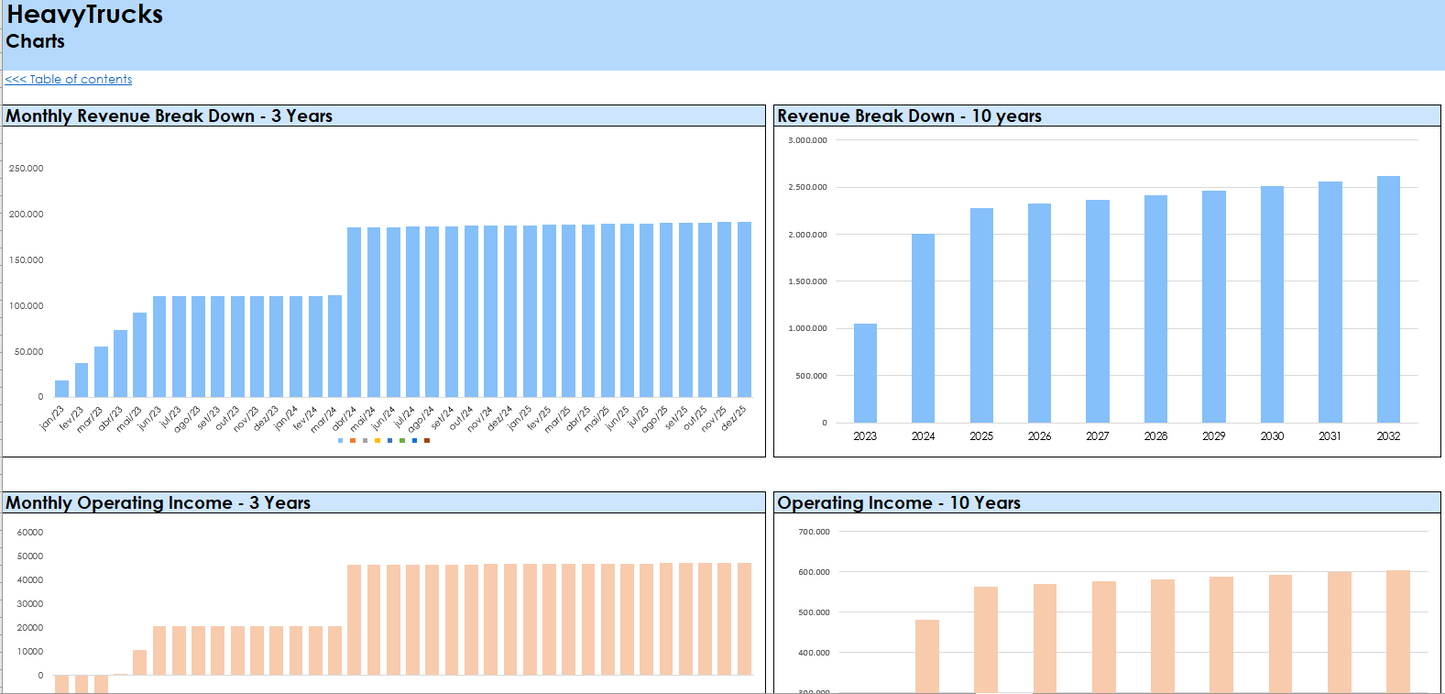Click the brown legend marker under monthly revenue
The image size is (1445, 694).
[x=427, y=441]
